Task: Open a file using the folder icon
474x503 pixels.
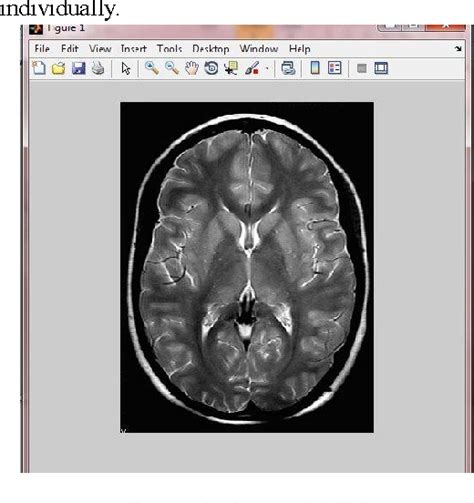Action: [x=59, y=69]
